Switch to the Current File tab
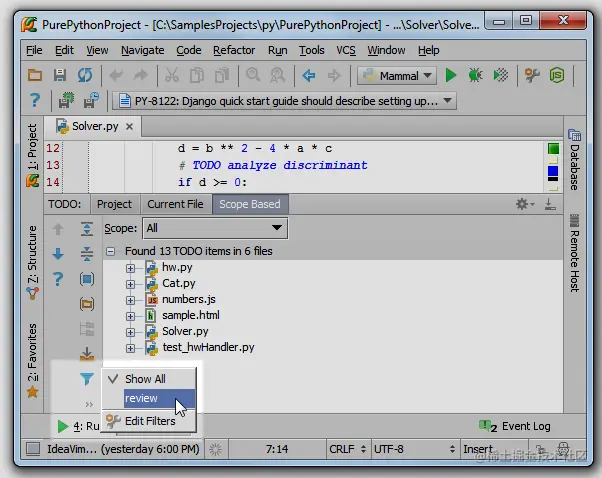This screenshot has width=602, height=478. click(175, 204)
